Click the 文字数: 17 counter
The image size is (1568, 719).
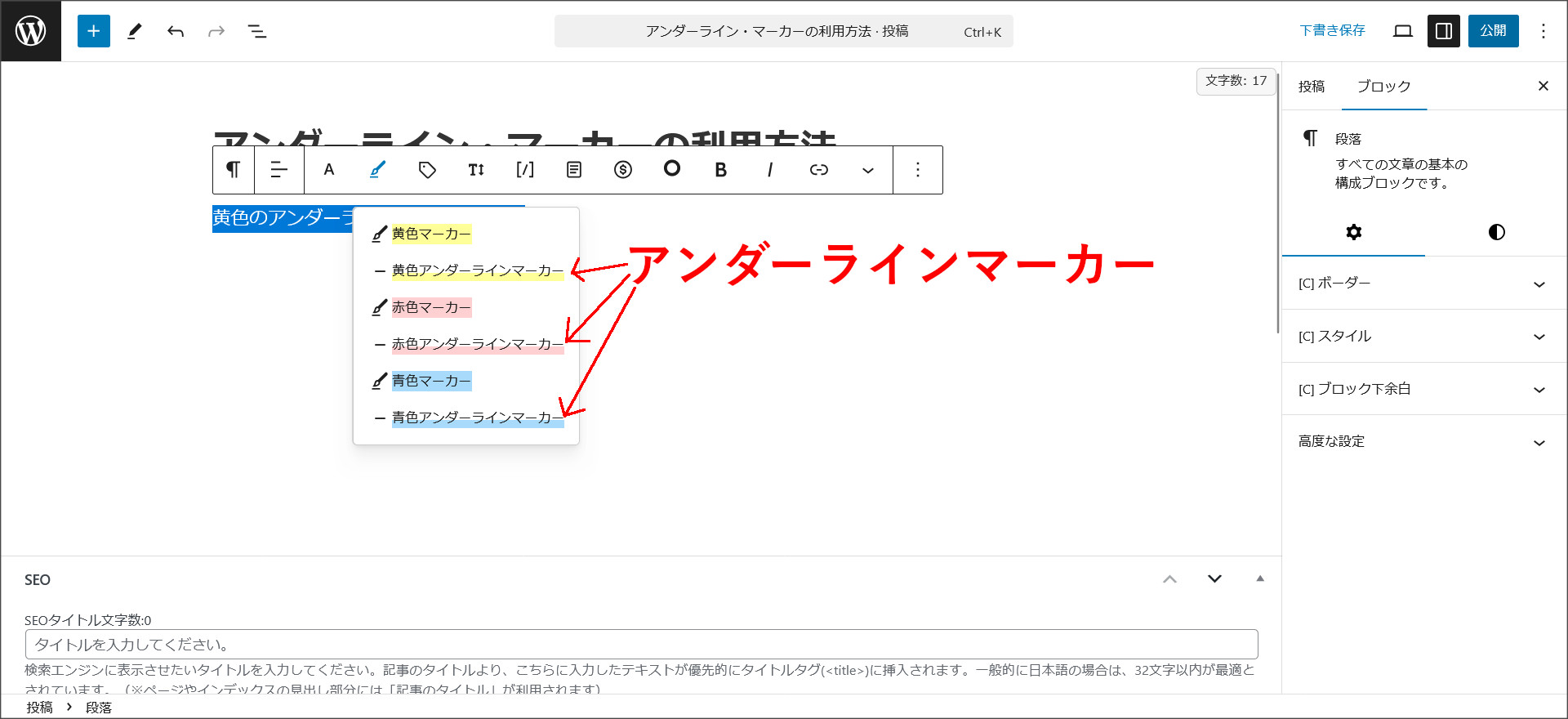(1236, 81)
